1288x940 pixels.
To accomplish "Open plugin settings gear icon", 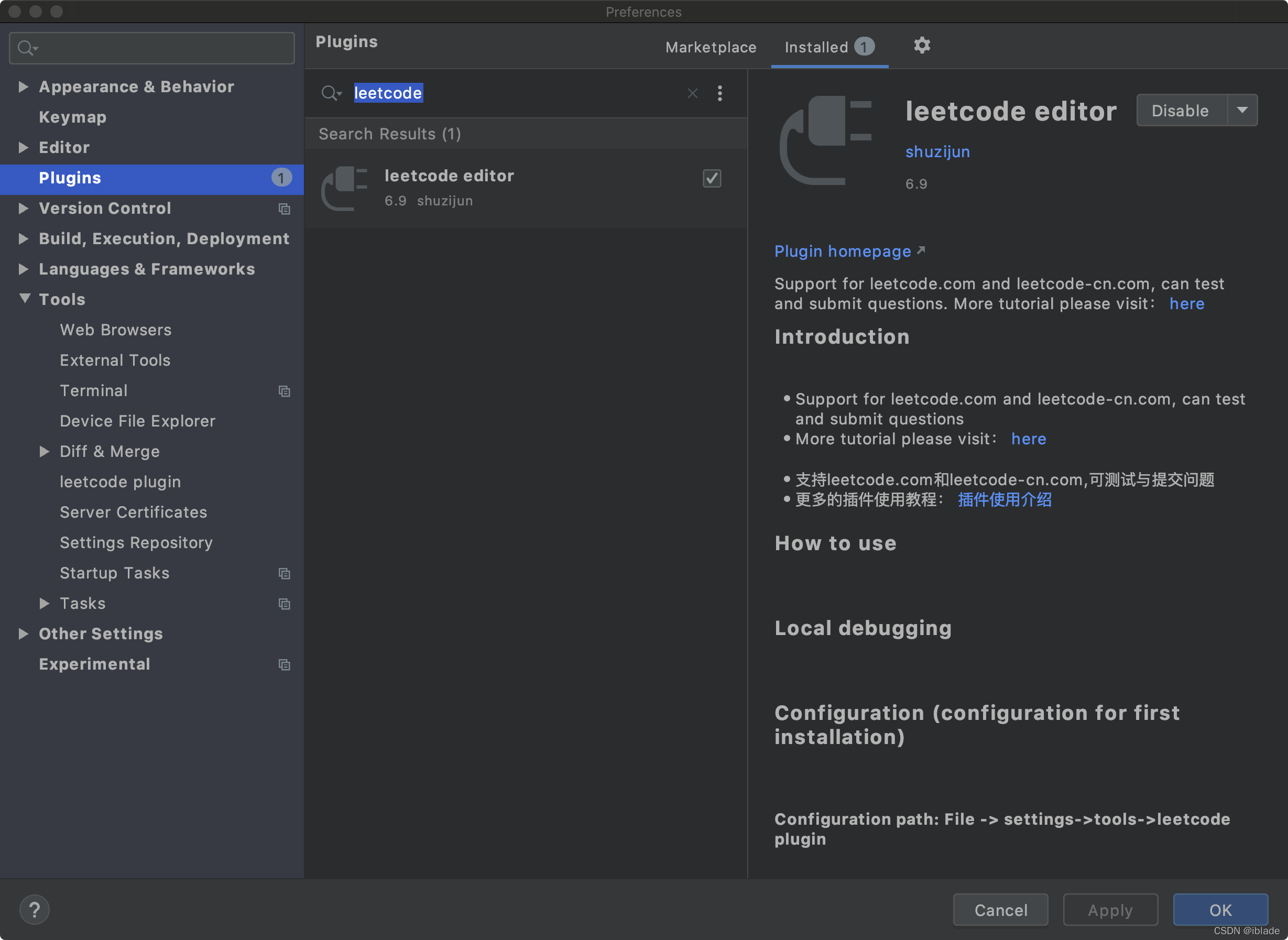I will [922, 46].
